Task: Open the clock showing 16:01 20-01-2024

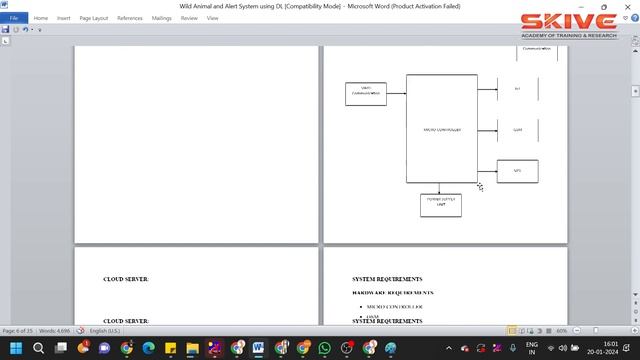Action: pos(602,348)
